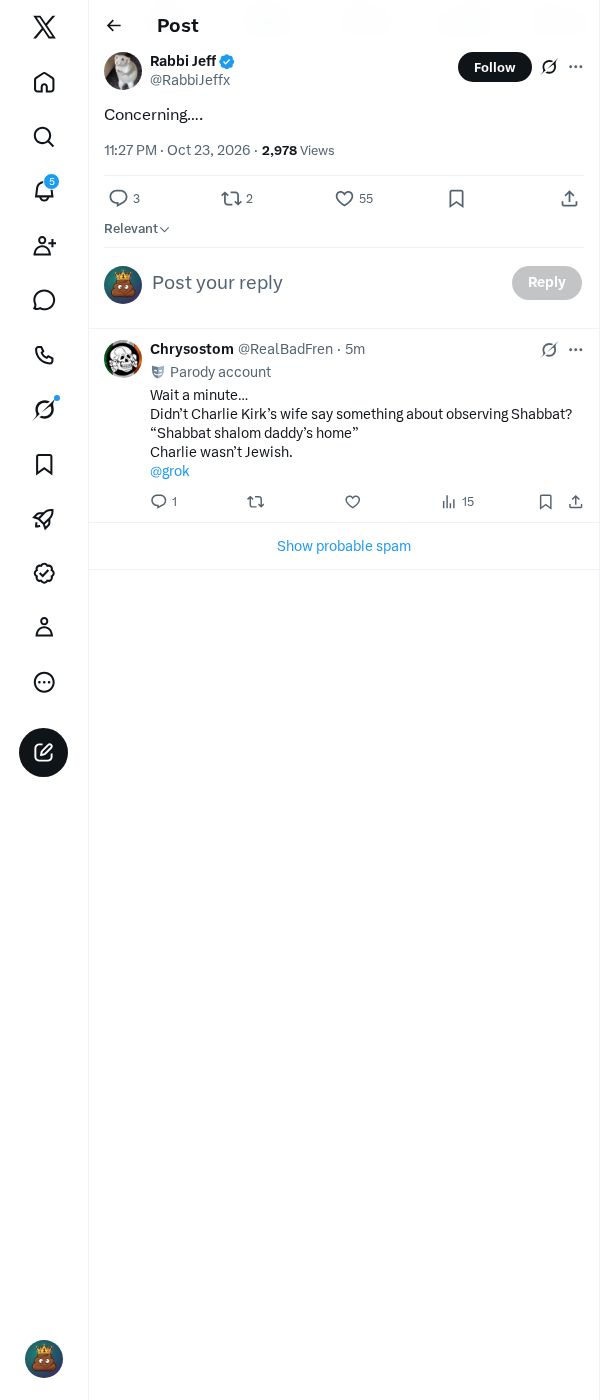600x1400 pixels.
Task: Follow Rabbi Jeff
Action: tap(495, 67)
